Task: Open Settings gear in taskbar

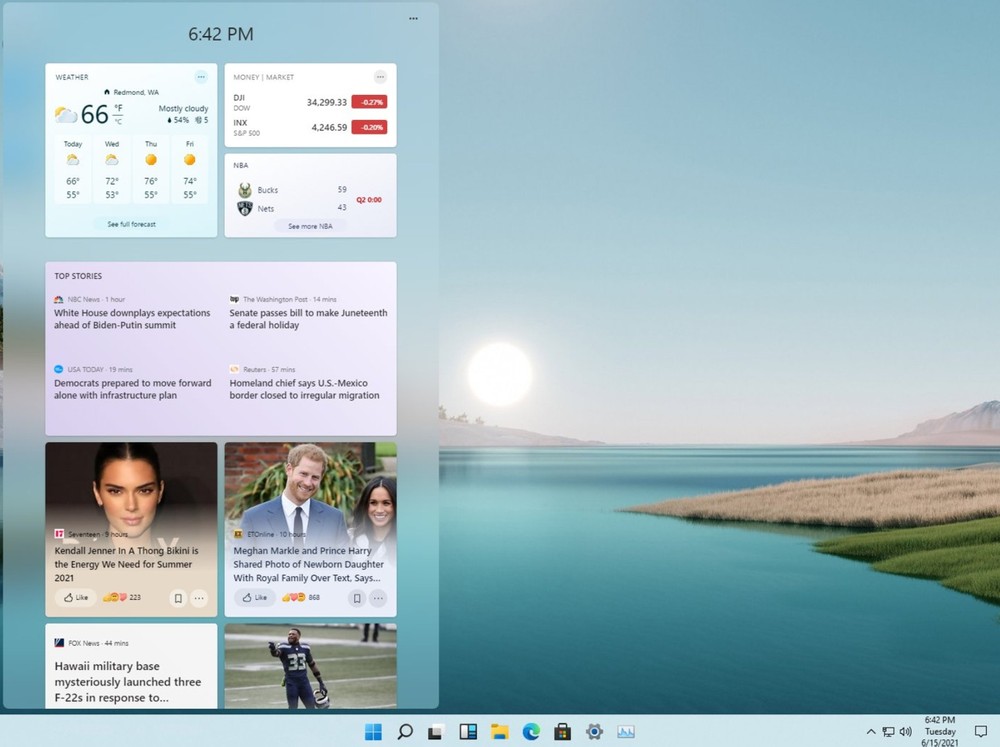Action: pos(594,731)
